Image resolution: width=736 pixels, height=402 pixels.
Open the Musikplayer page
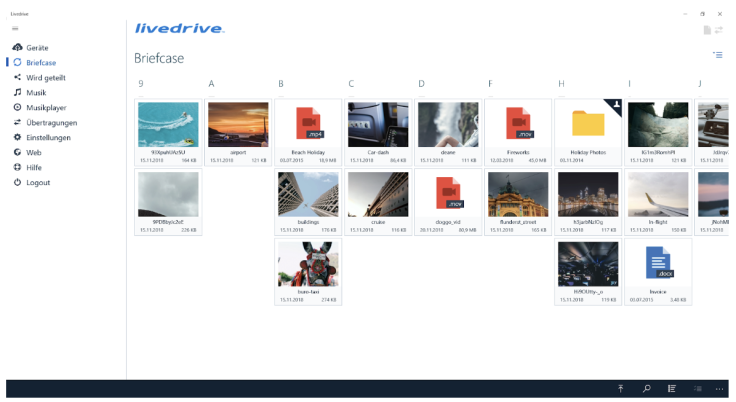(x=46, y=108)
